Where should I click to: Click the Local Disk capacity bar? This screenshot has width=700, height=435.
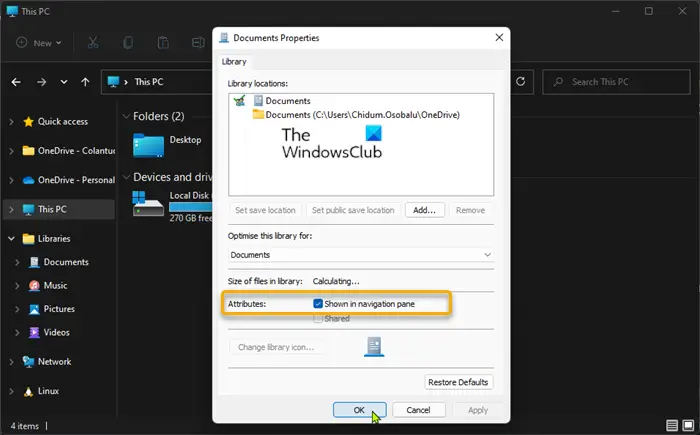191,207
